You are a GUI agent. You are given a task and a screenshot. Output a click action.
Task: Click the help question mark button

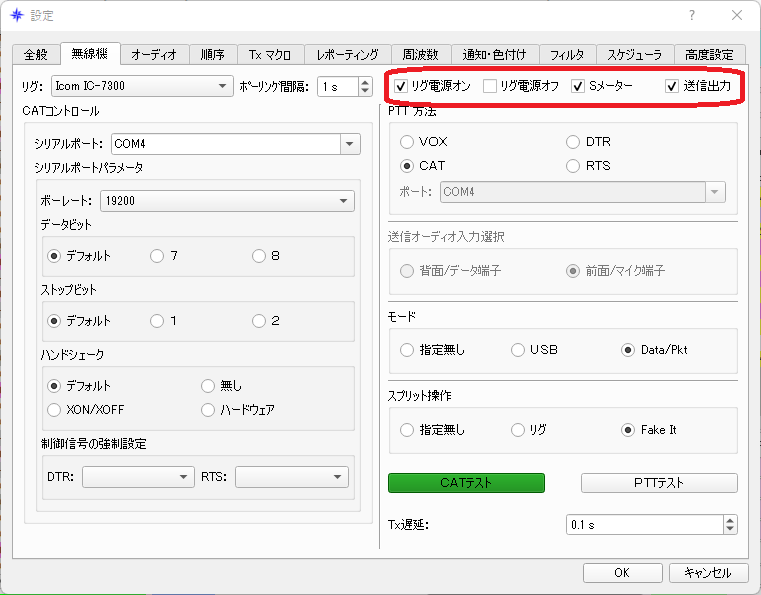692,15
